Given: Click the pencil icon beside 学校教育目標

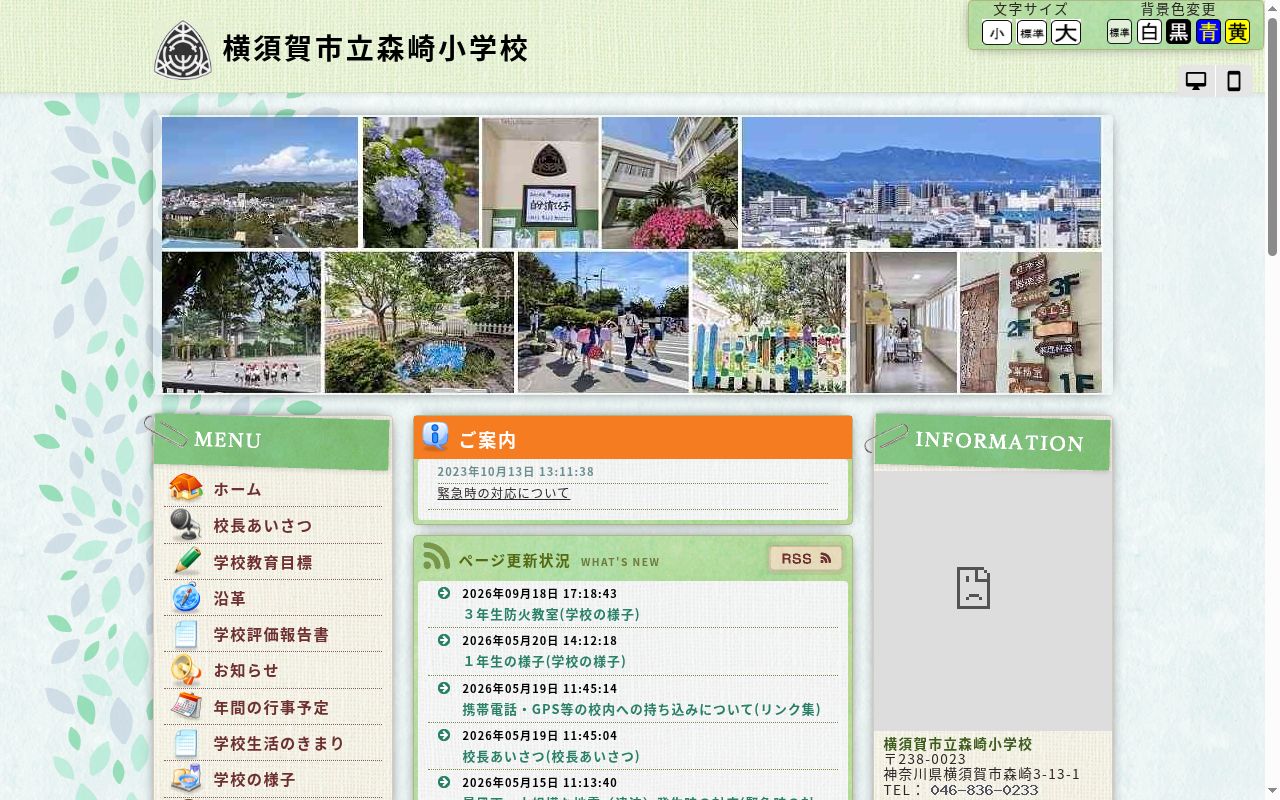Looking at the screenshot, I should pyautogui.click(x=186, y=561).
